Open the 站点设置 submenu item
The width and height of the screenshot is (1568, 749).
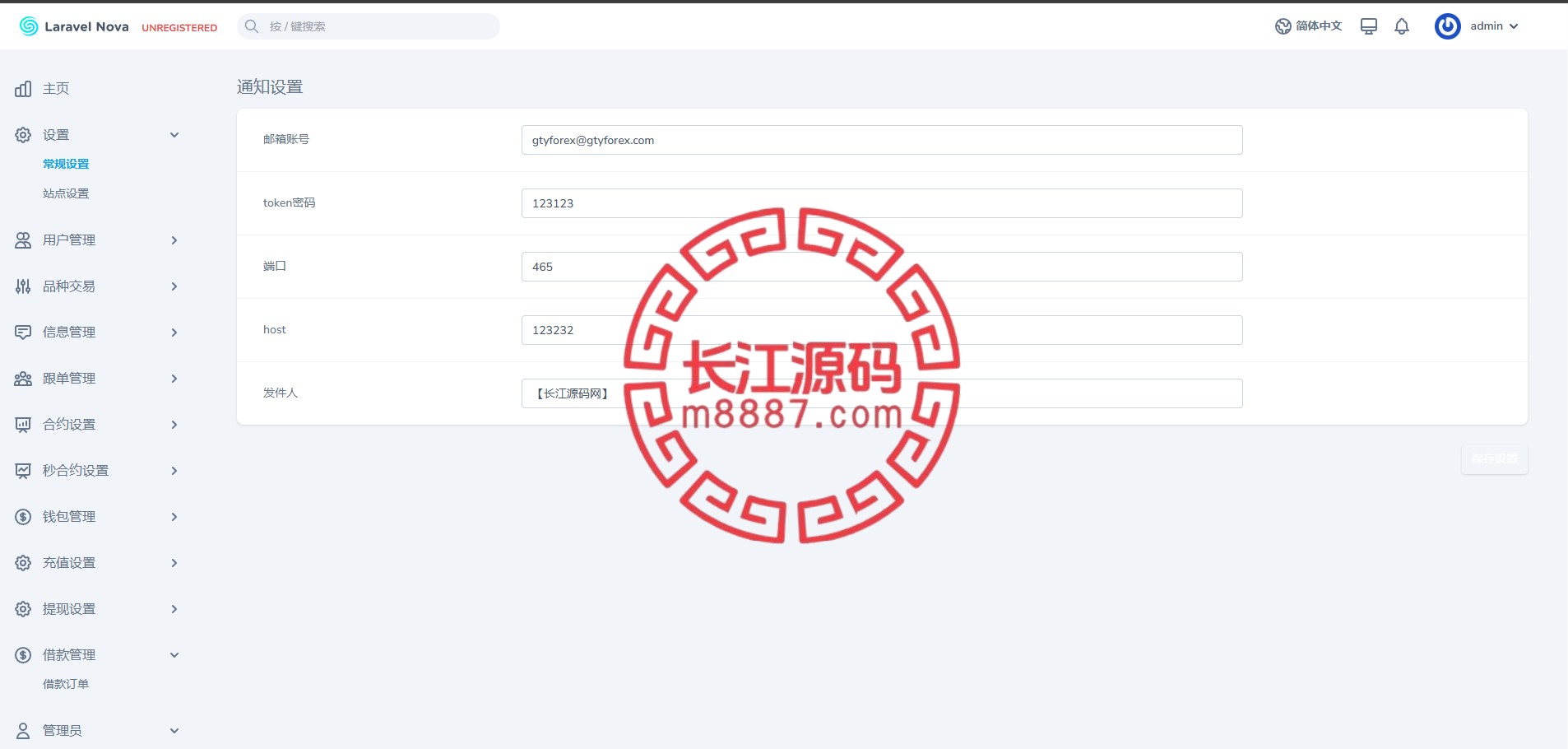[66, 193]
